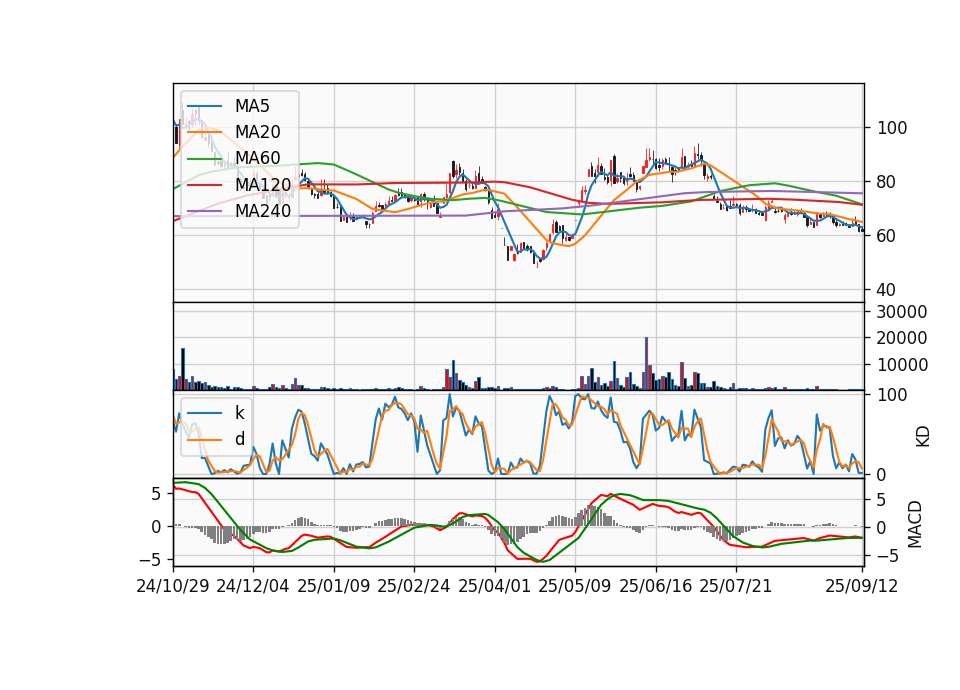The image size is (960, 690).
Task: Click the price axis value 60
Action: [x=887, y=236]
